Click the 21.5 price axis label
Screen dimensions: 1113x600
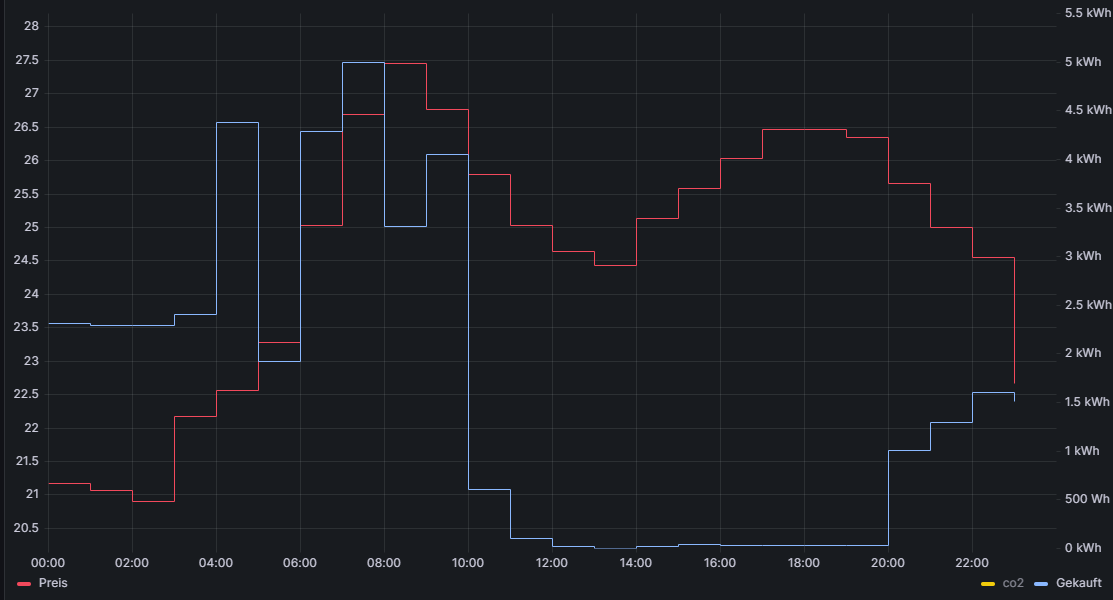click(27, 461)
